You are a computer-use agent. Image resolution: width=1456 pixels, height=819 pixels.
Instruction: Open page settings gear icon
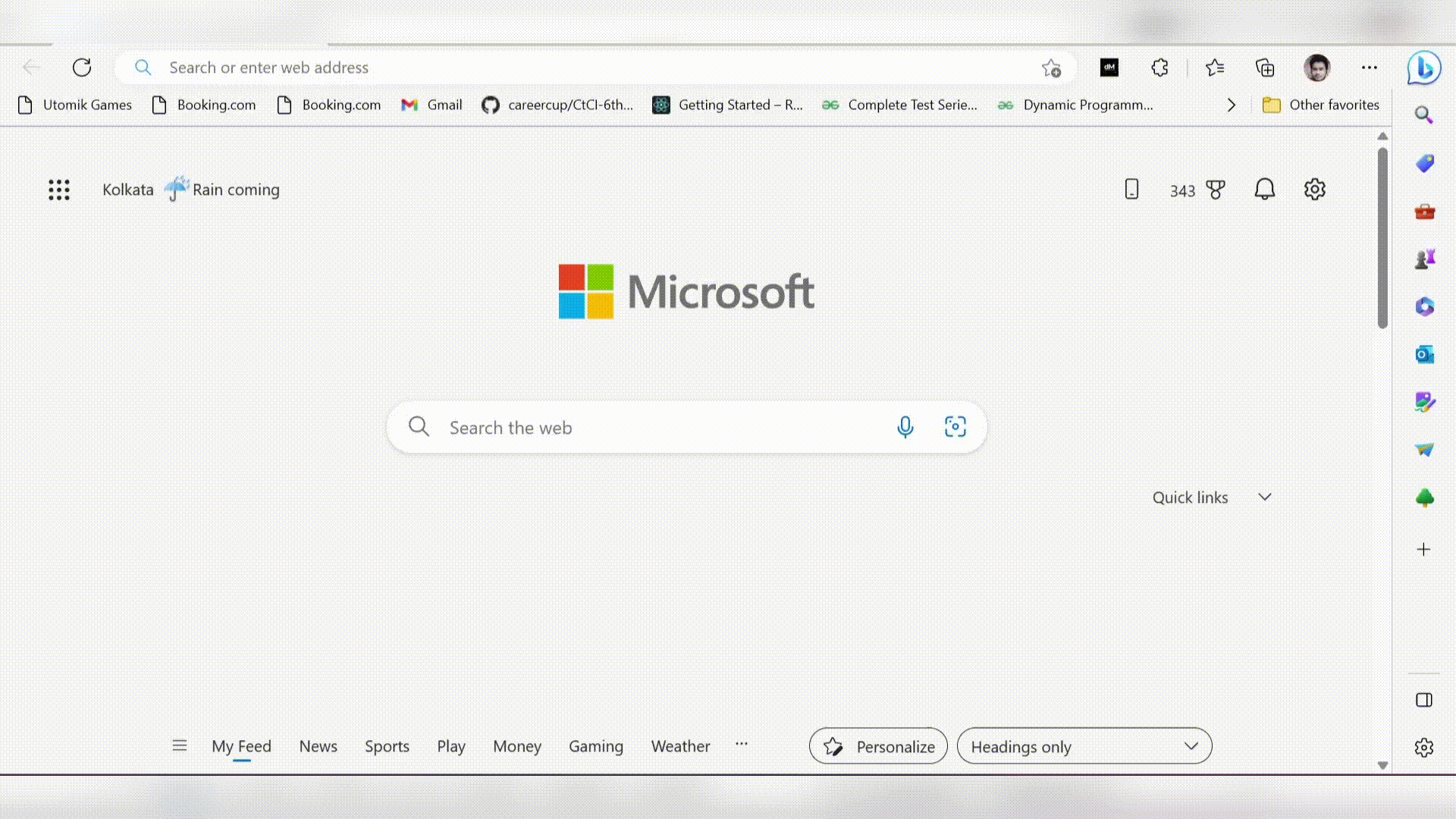tap(1314, 189)
